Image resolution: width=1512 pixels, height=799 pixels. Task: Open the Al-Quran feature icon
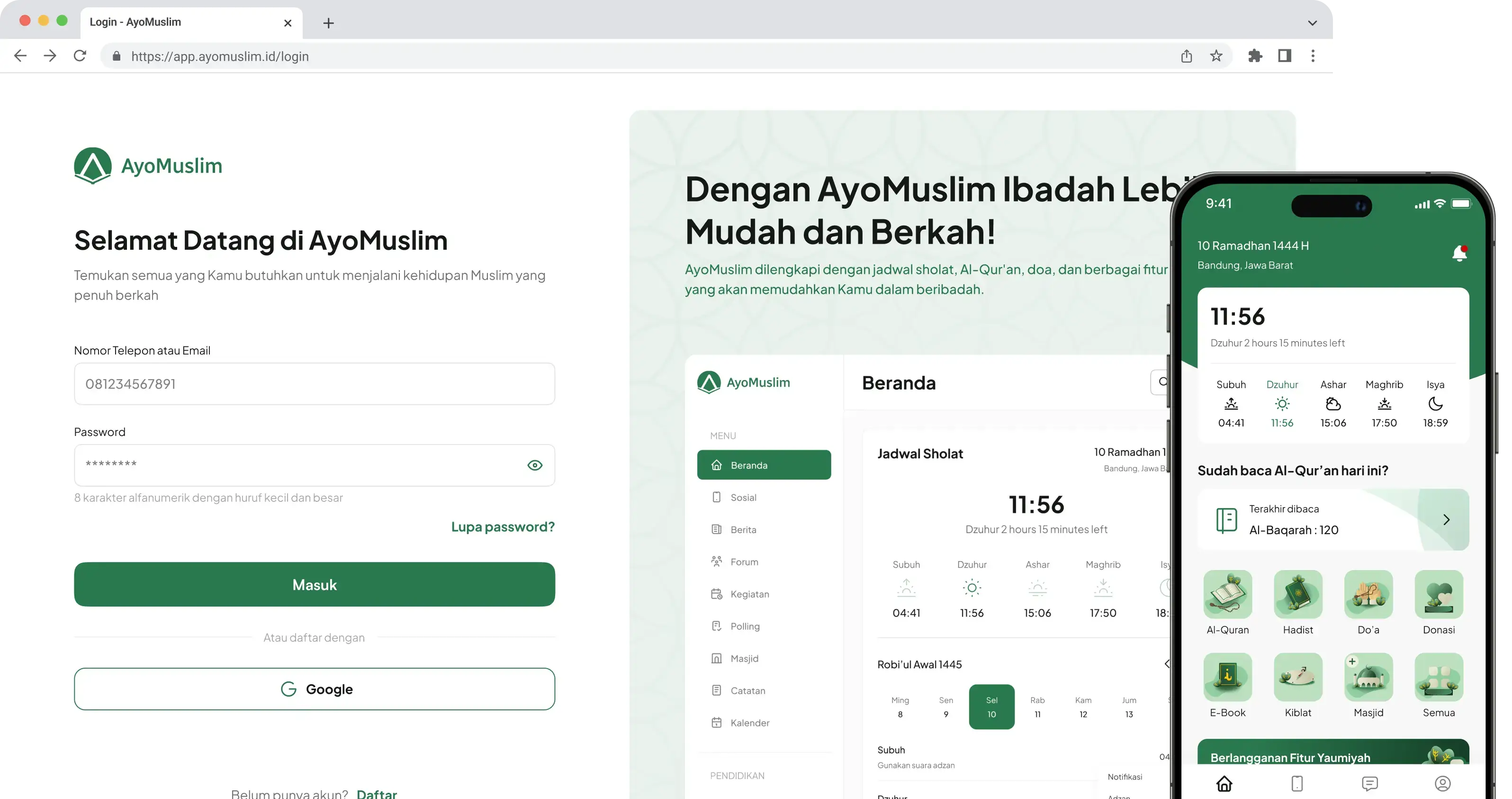1227,594
